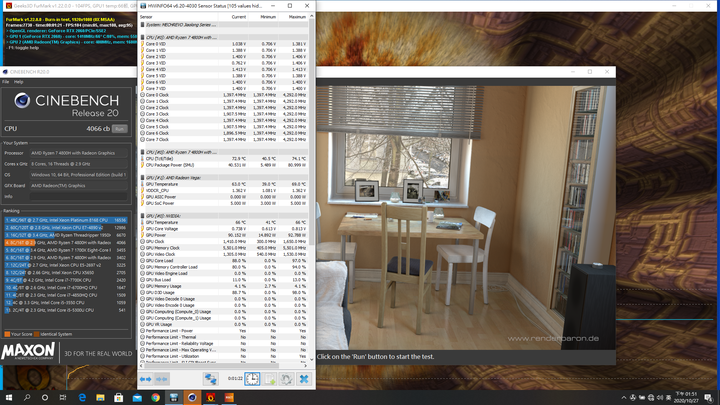Click HWiNFO Sensor column header
Image resolution: width=720 pixels, height=405 pixels.
(178, 17)
